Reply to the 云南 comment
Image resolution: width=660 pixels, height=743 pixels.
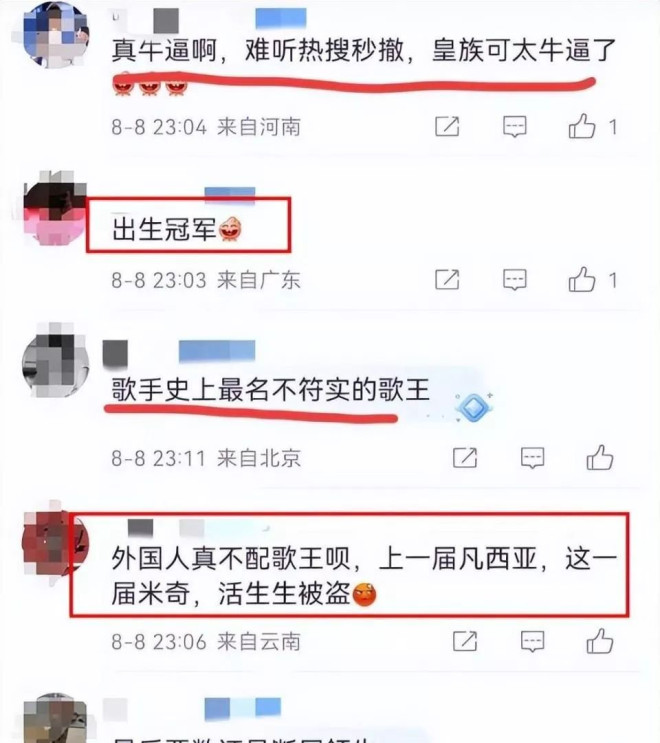click(533, 642)
